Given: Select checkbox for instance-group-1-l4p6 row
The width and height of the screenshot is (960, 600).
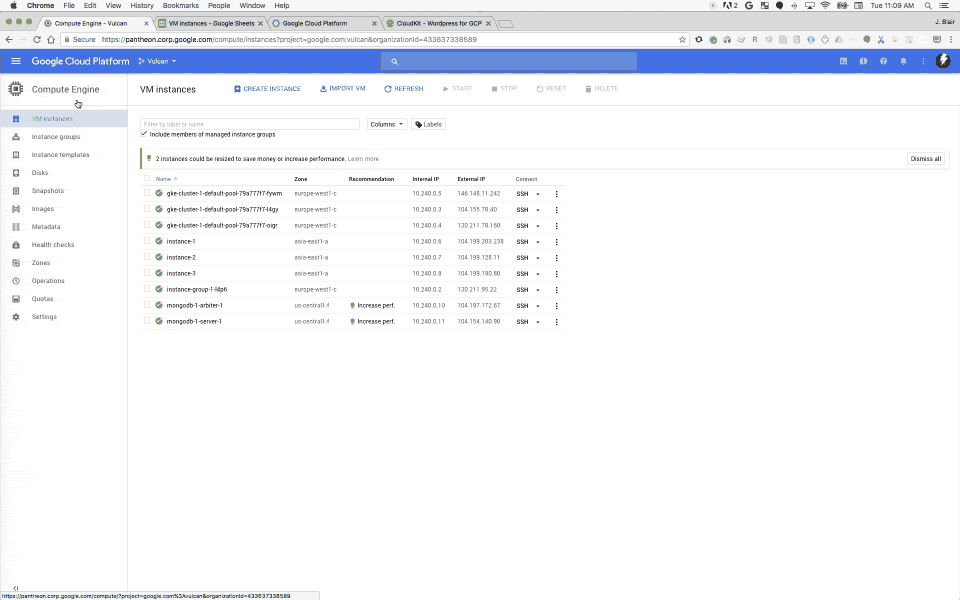Looking at the screenshot, I should coord(147,289).
